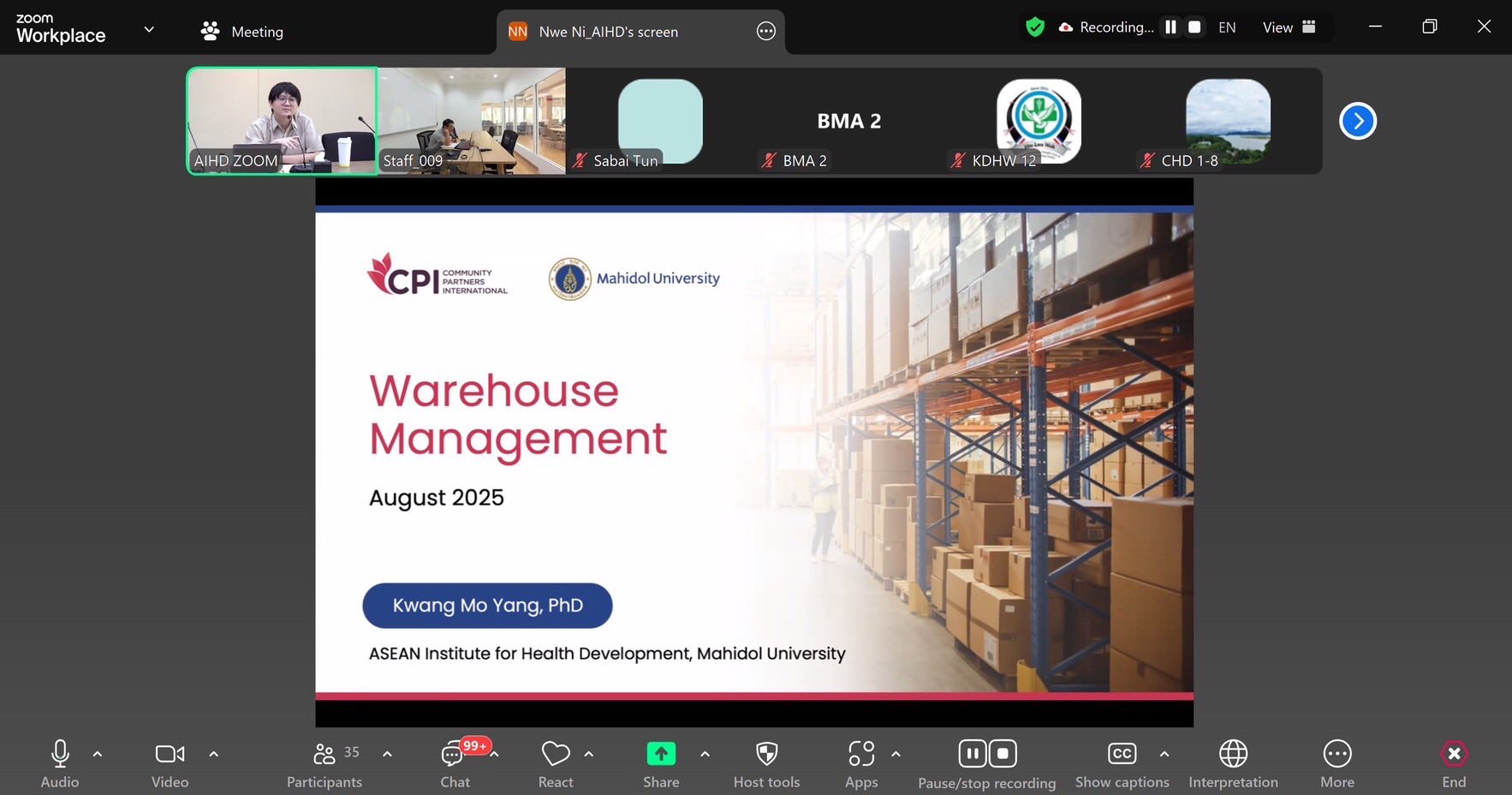Toggle microphone with Audio button
Image resolution: width=1512 pixels, height=795 pixels.
click(60, 754)
